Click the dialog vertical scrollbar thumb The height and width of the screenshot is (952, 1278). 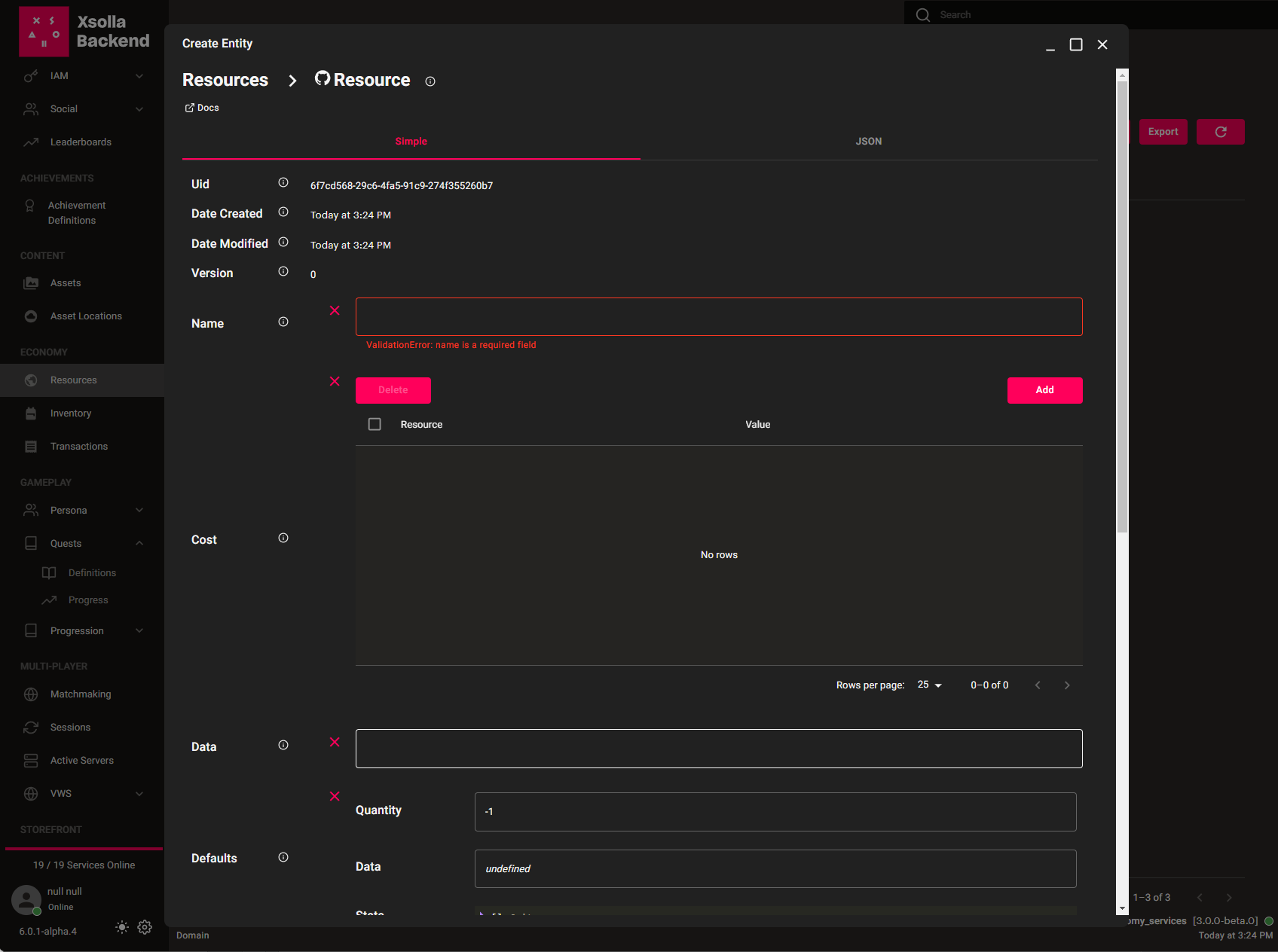click(1123, 307)
